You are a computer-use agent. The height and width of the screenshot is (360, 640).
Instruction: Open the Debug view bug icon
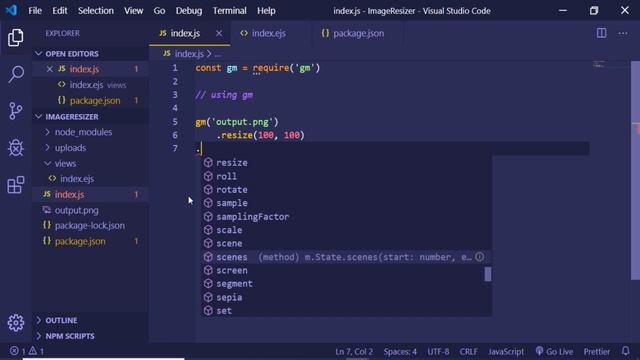(16, 147)
